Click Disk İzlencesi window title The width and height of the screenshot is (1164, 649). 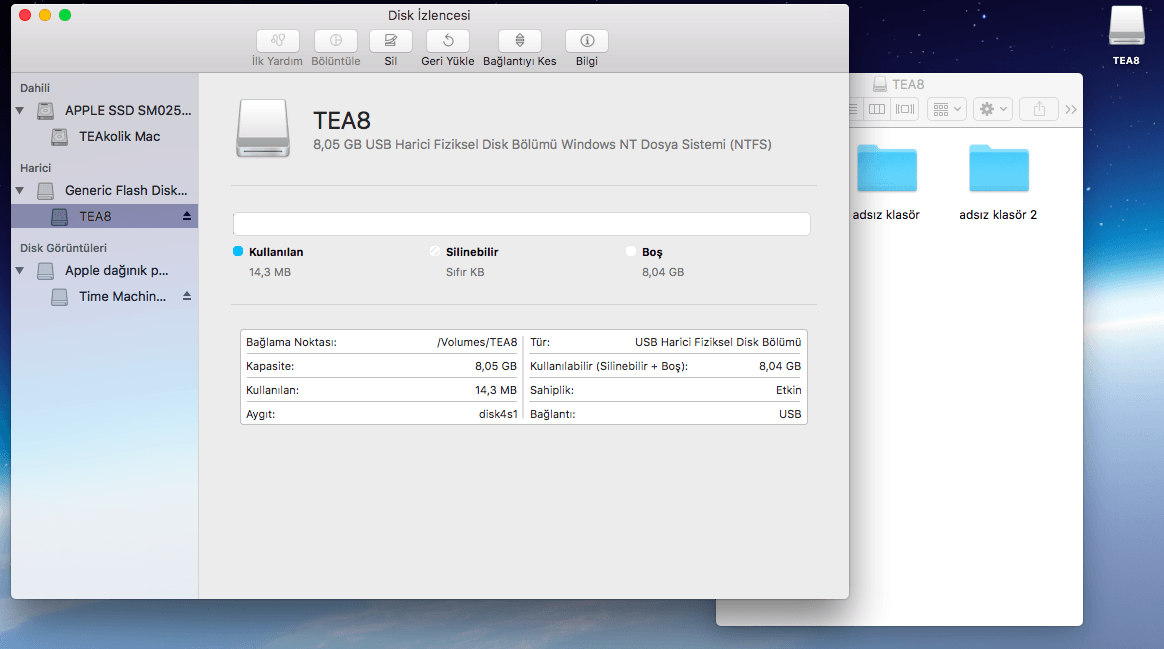click(x=429, y=16)
